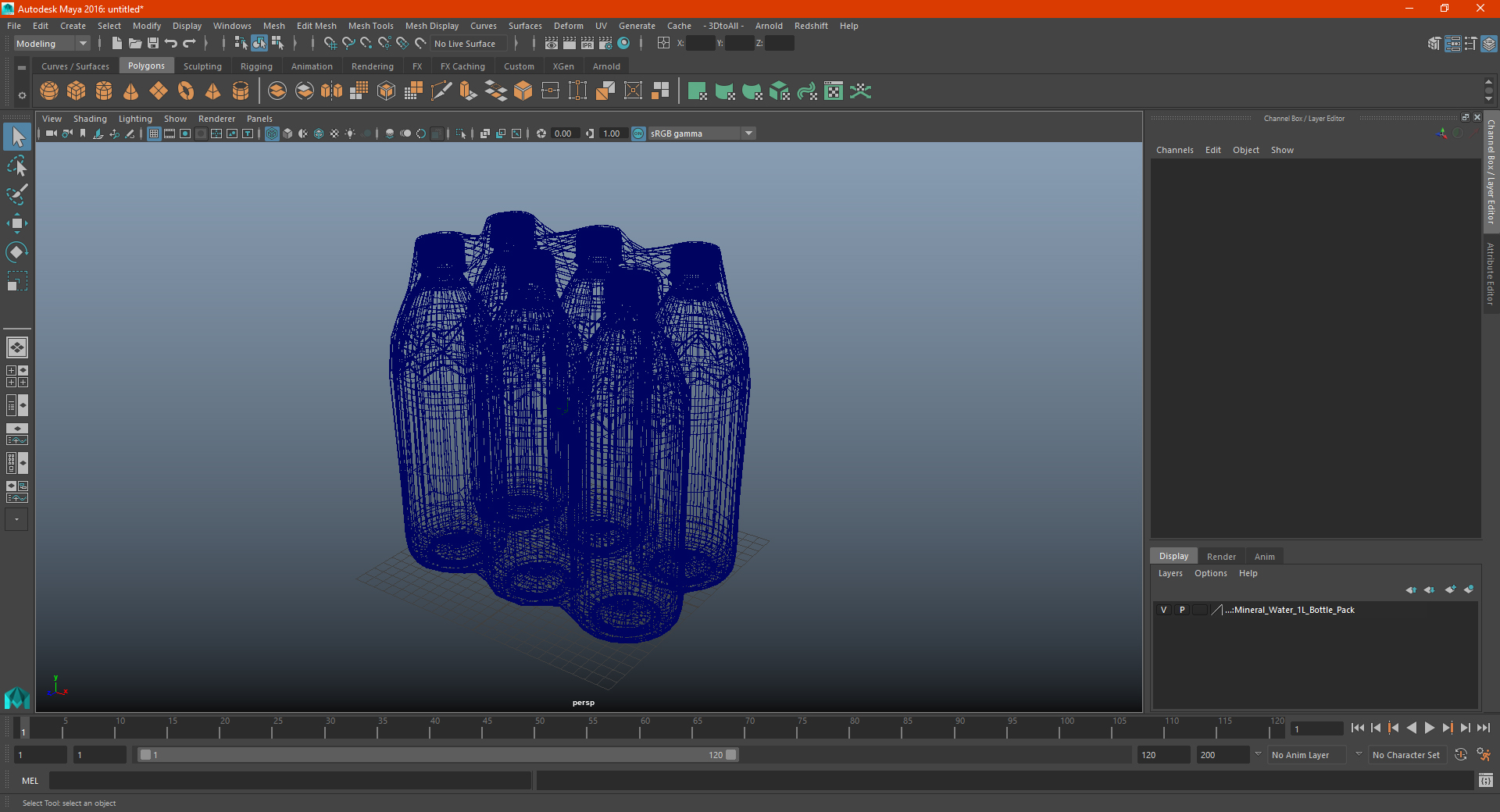This screenshot has height=812, width=1500.
Task: Activate the Move tool in the toolbox
Action: (x=17, y=223)
